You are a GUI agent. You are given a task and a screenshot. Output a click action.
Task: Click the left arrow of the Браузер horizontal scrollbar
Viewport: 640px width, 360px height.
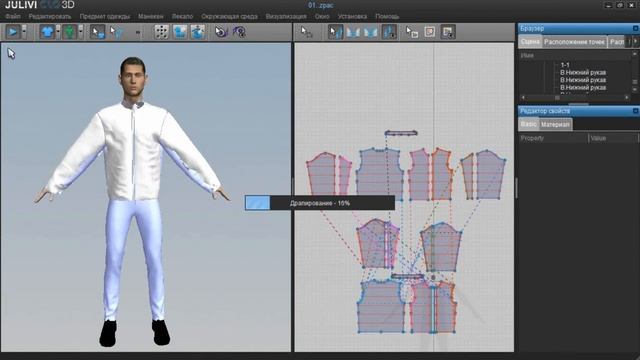point(523,98)
